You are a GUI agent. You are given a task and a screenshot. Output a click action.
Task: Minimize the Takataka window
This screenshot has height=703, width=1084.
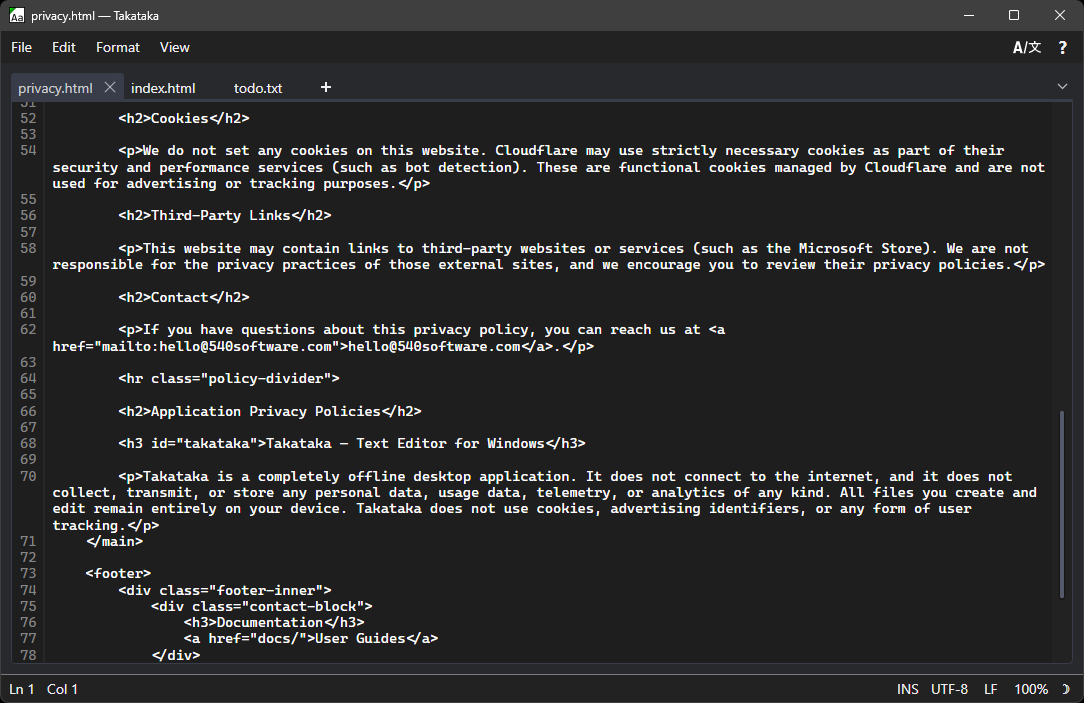click(x=969, y=15)
